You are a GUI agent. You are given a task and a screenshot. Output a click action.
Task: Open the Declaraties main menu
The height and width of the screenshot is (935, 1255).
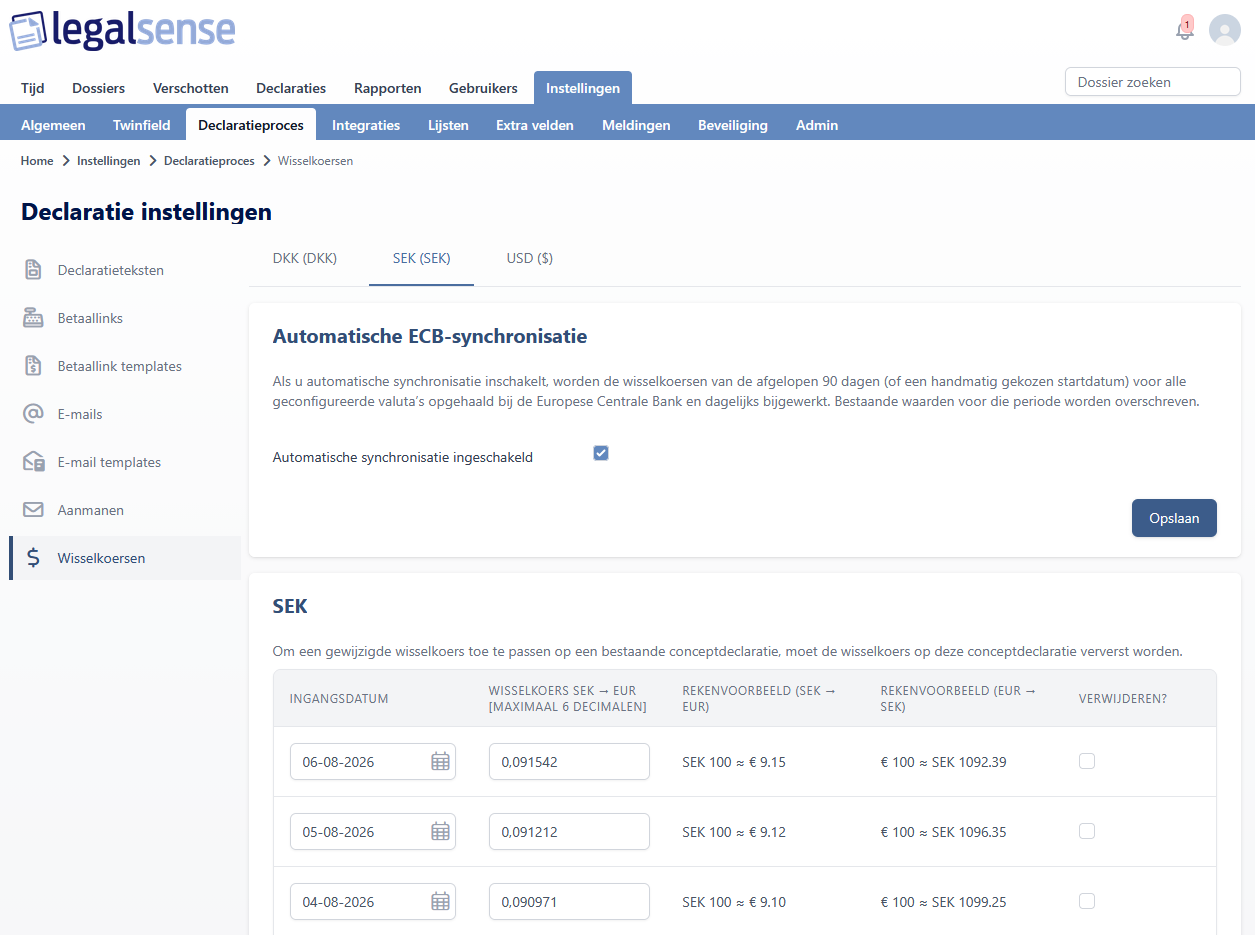(x=291, y=88)
